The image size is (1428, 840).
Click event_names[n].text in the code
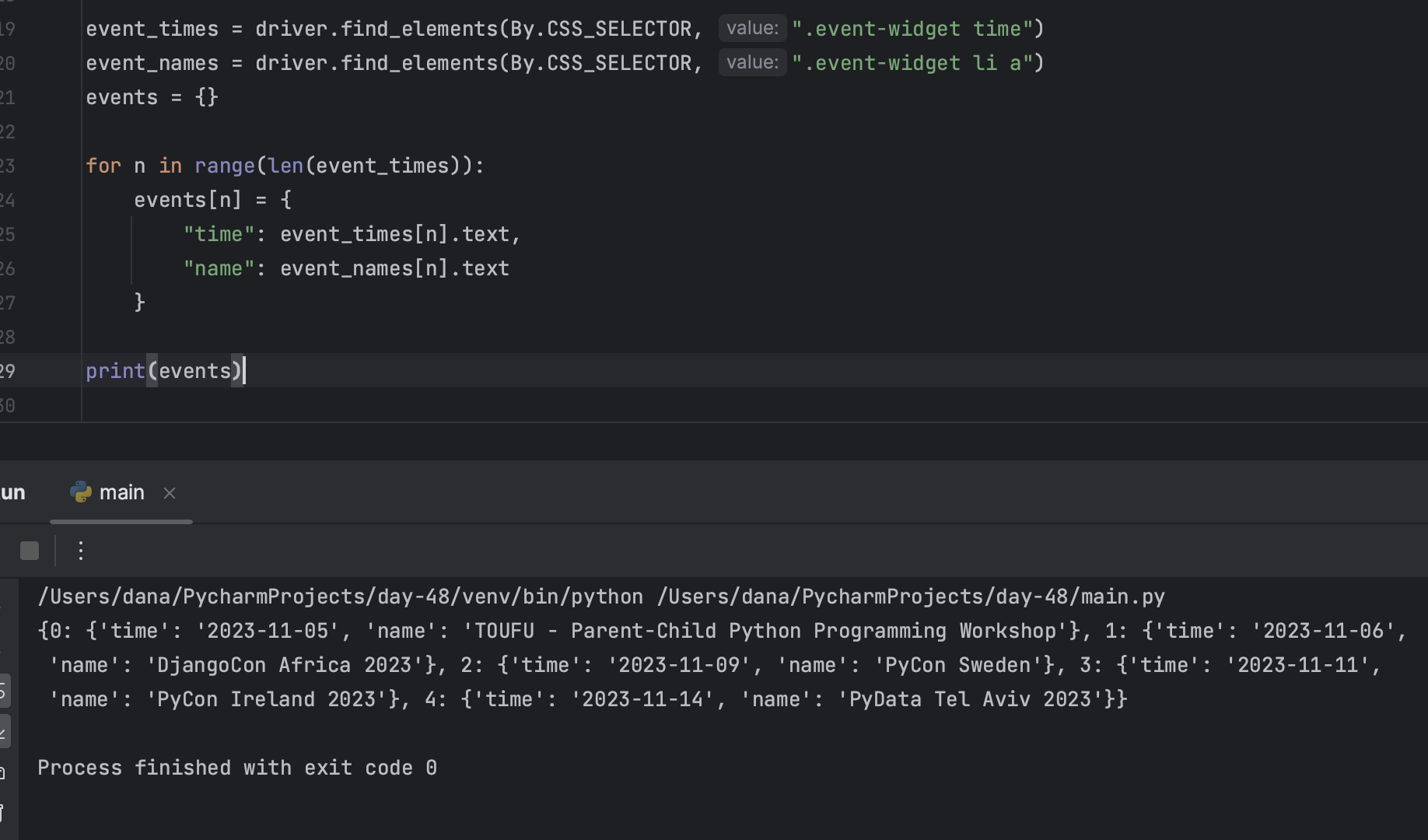[x=394, y=268]
